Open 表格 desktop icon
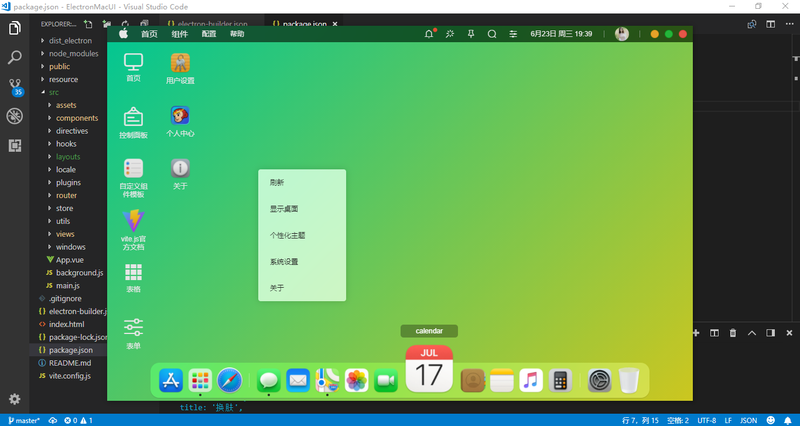The width and height of the screenshot is (800, 426). point(133,278)
